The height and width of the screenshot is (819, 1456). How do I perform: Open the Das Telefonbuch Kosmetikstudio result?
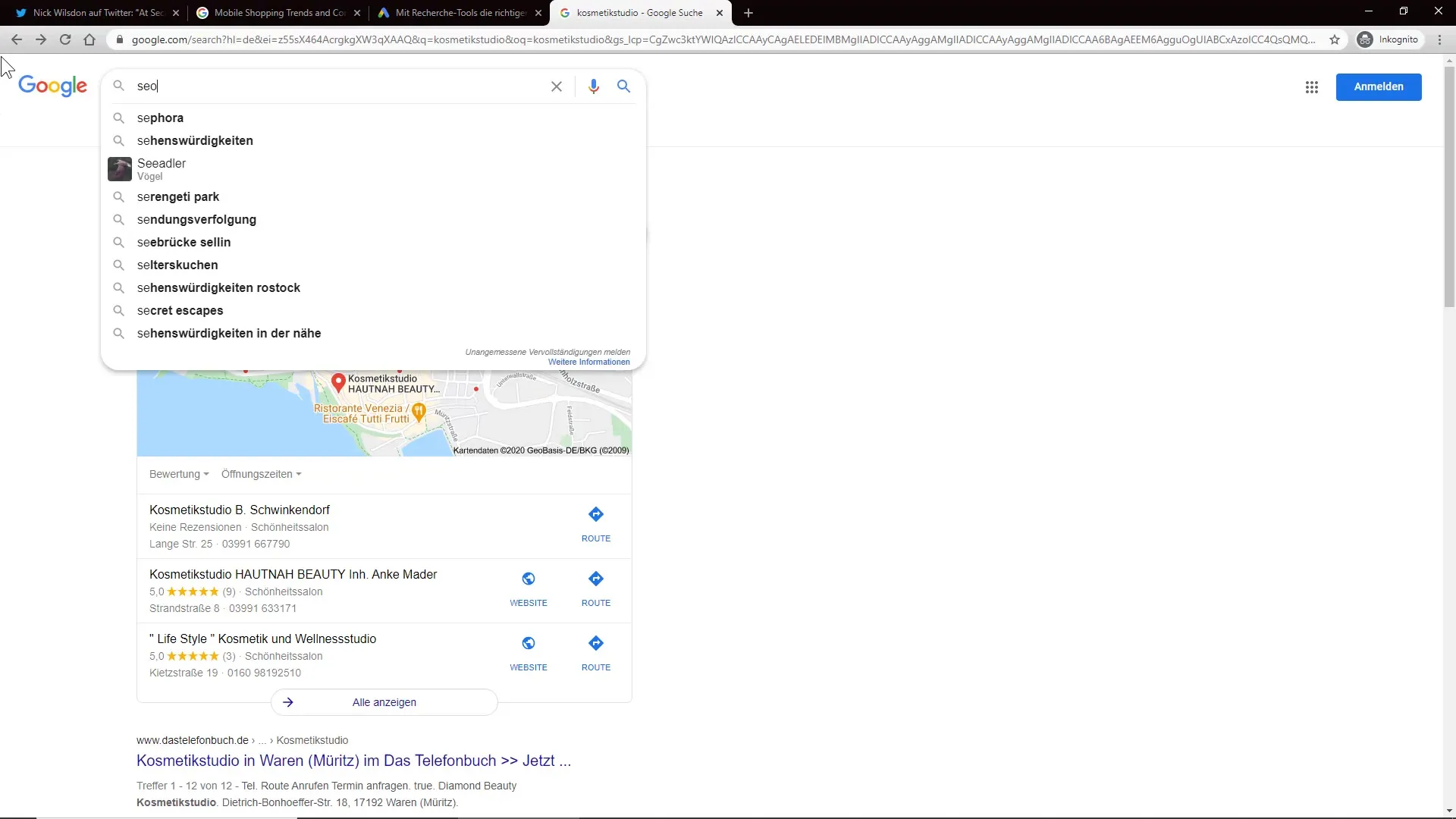pyautogui.click(x=353, y=761)
